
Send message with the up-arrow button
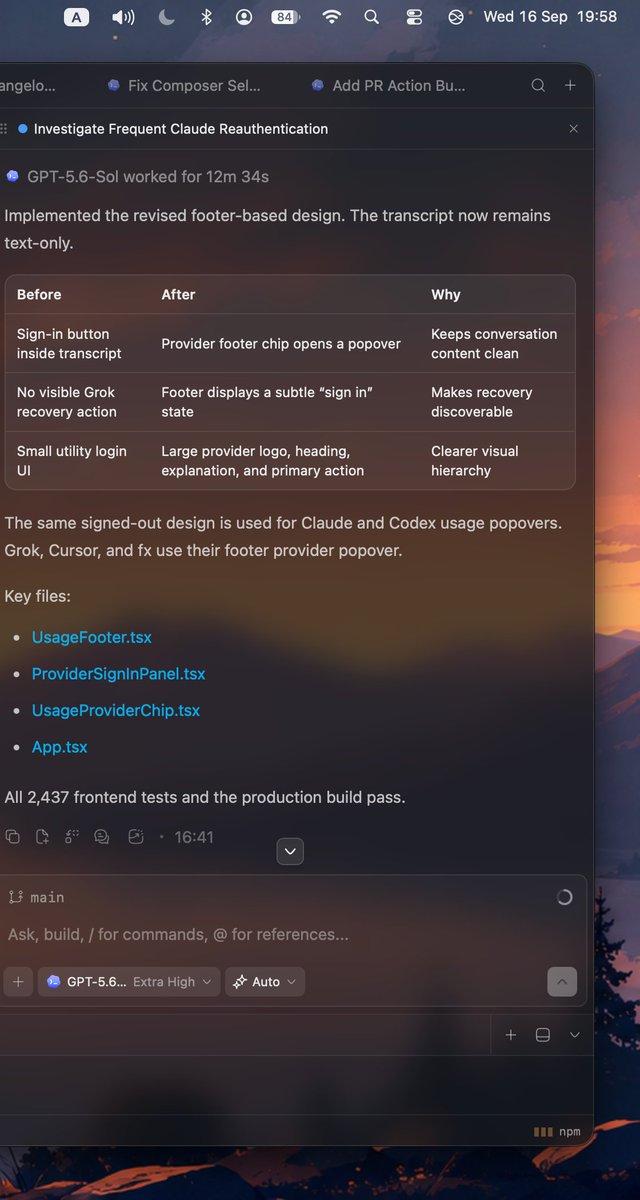[x=562, y=982]
